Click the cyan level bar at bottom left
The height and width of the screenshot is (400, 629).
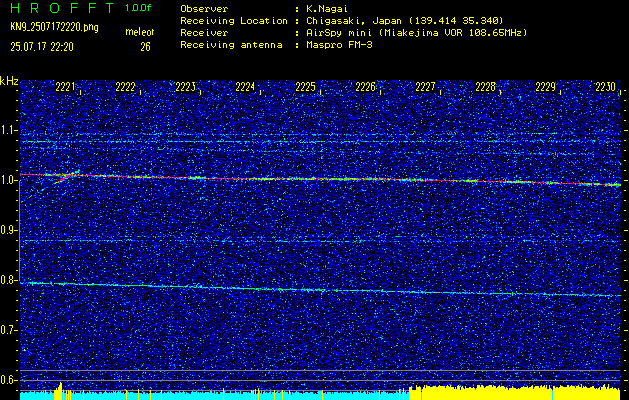click(x=215, y=396)
